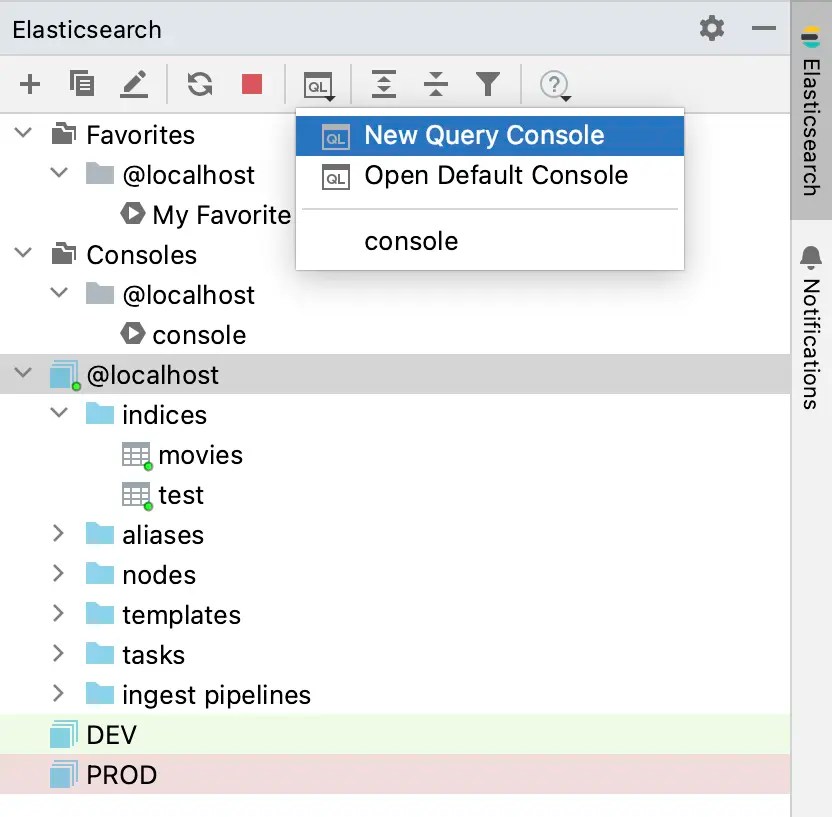The height and width of the screenshot is (817, 832).
Task: Collapse the Favorites group
Action: point(23,133)
